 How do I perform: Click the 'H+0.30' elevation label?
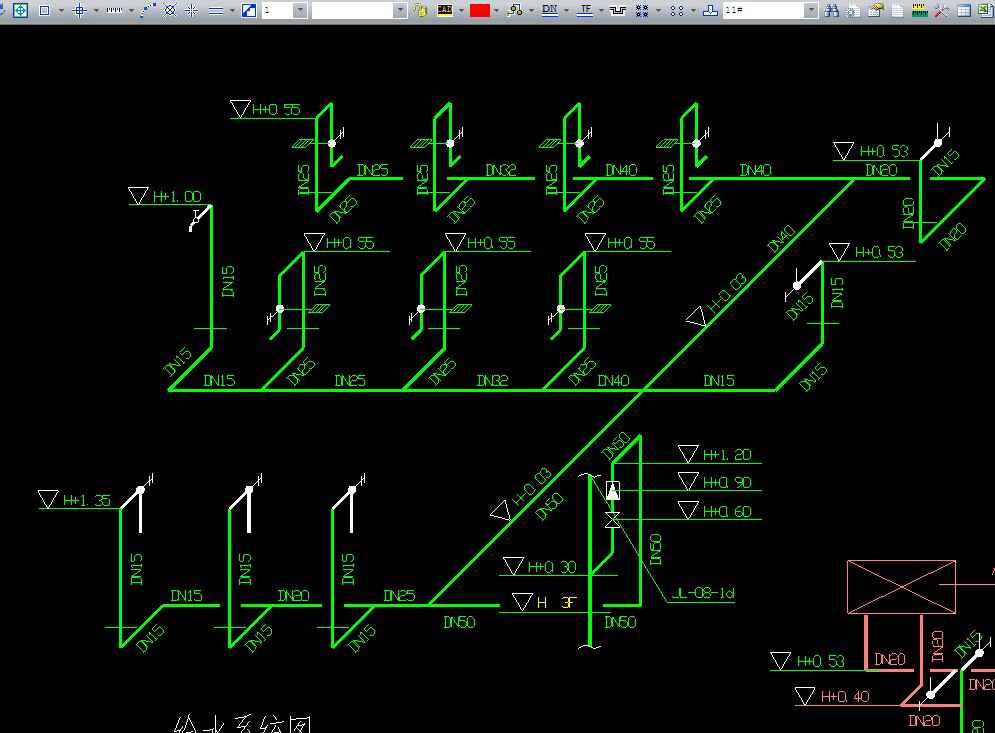click(552, 567)
